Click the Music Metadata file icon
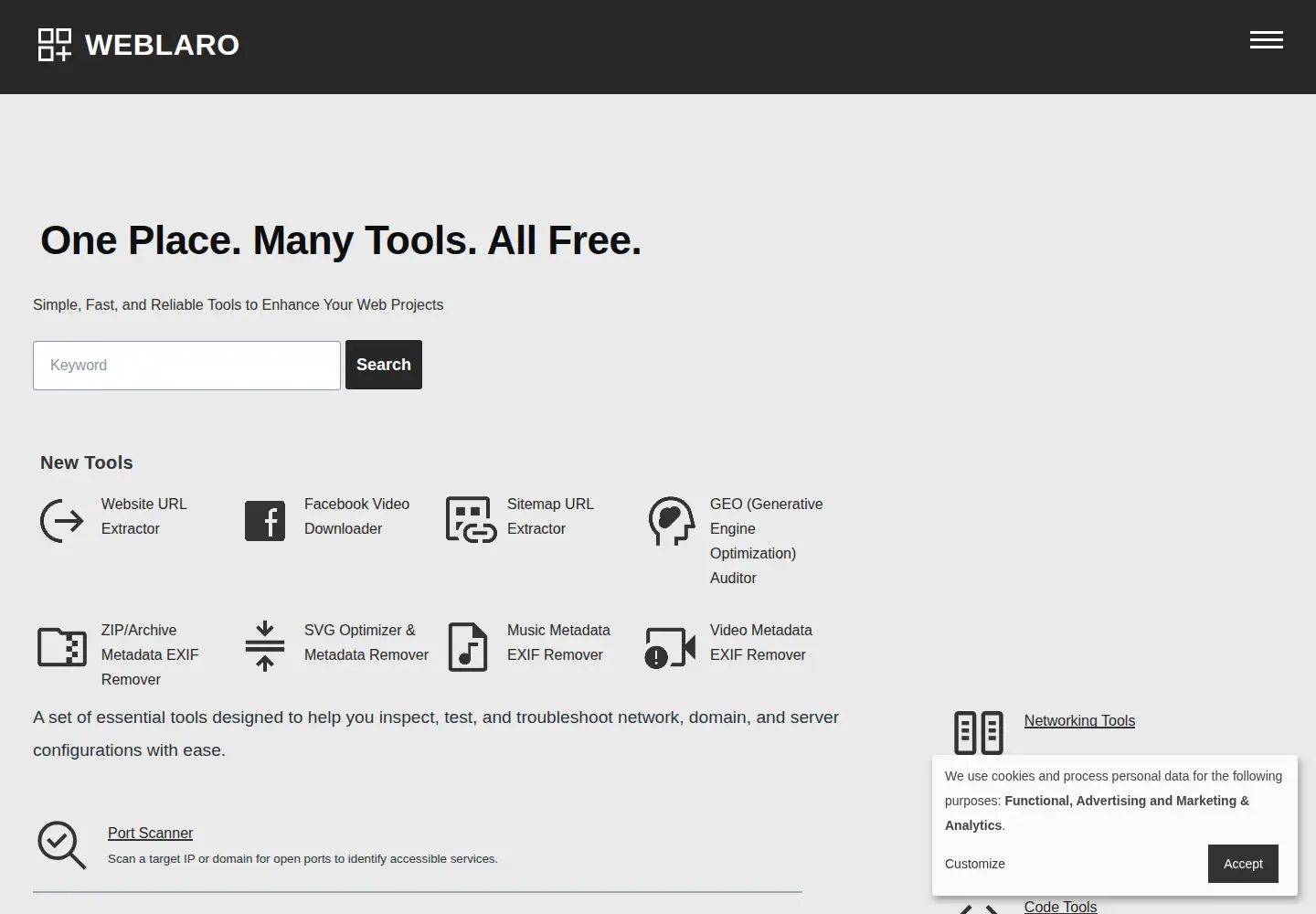Viewport: 1316px width, 914px height. point(468,647)
